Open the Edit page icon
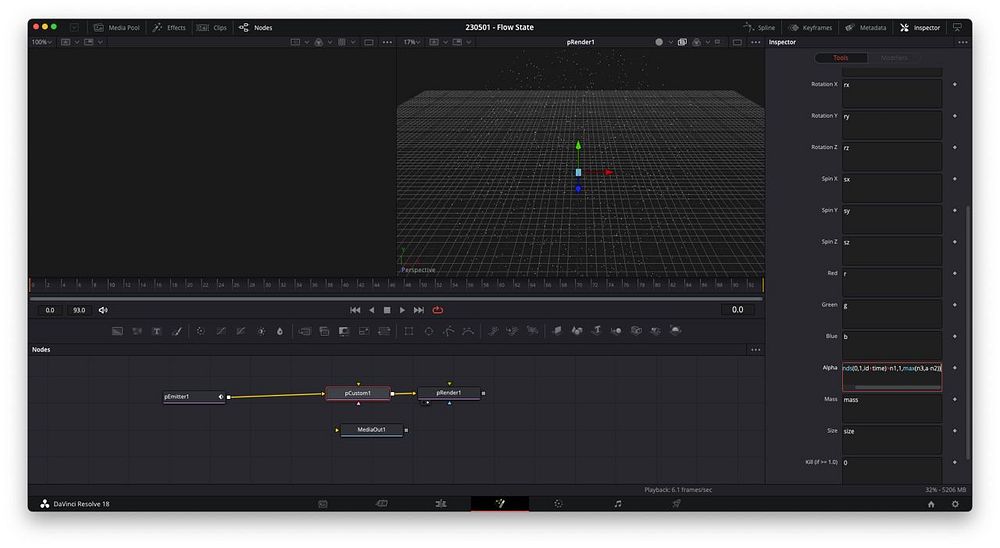Image resolution: width=1000 pixels, height=548 pixels. (x=440, y=504)
